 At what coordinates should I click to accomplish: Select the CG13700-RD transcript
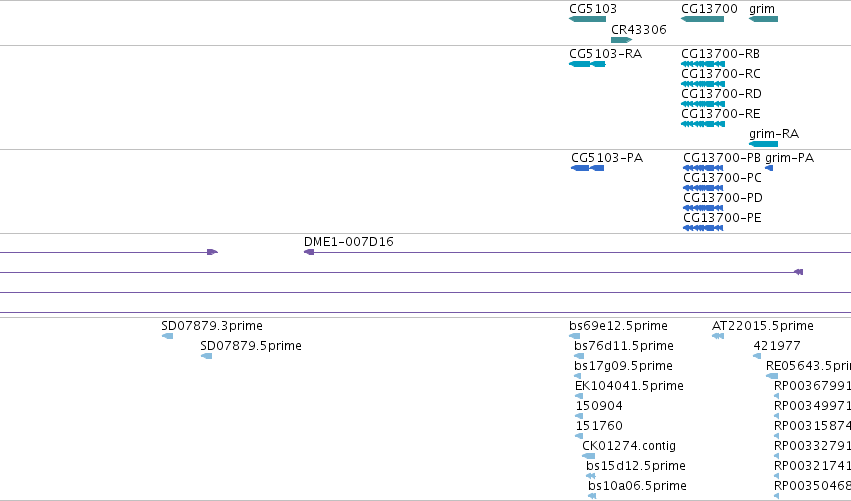tap(721, 94)
